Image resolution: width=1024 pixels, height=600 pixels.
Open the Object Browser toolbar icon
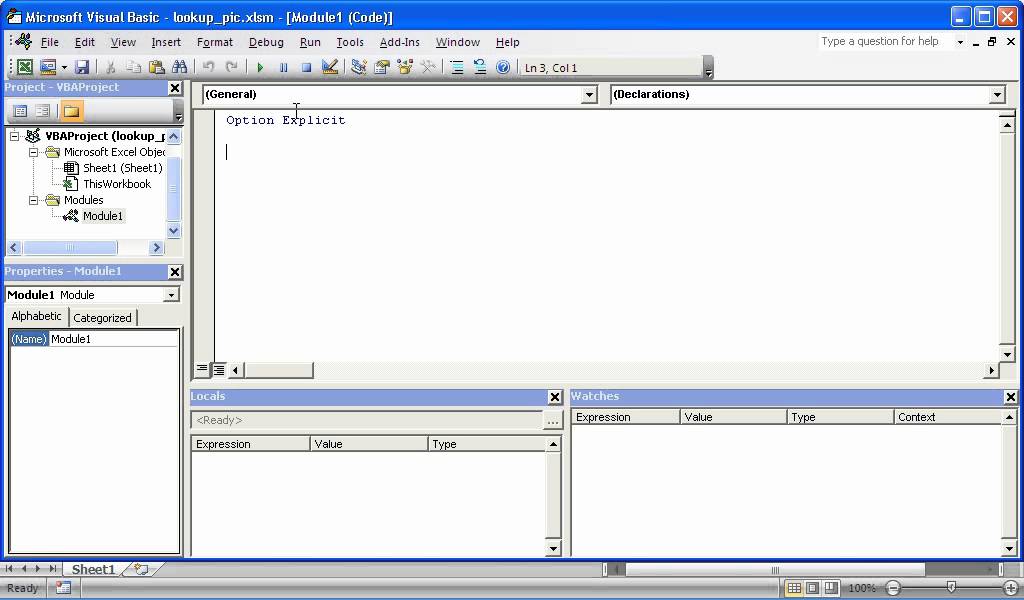click(405, 67)
